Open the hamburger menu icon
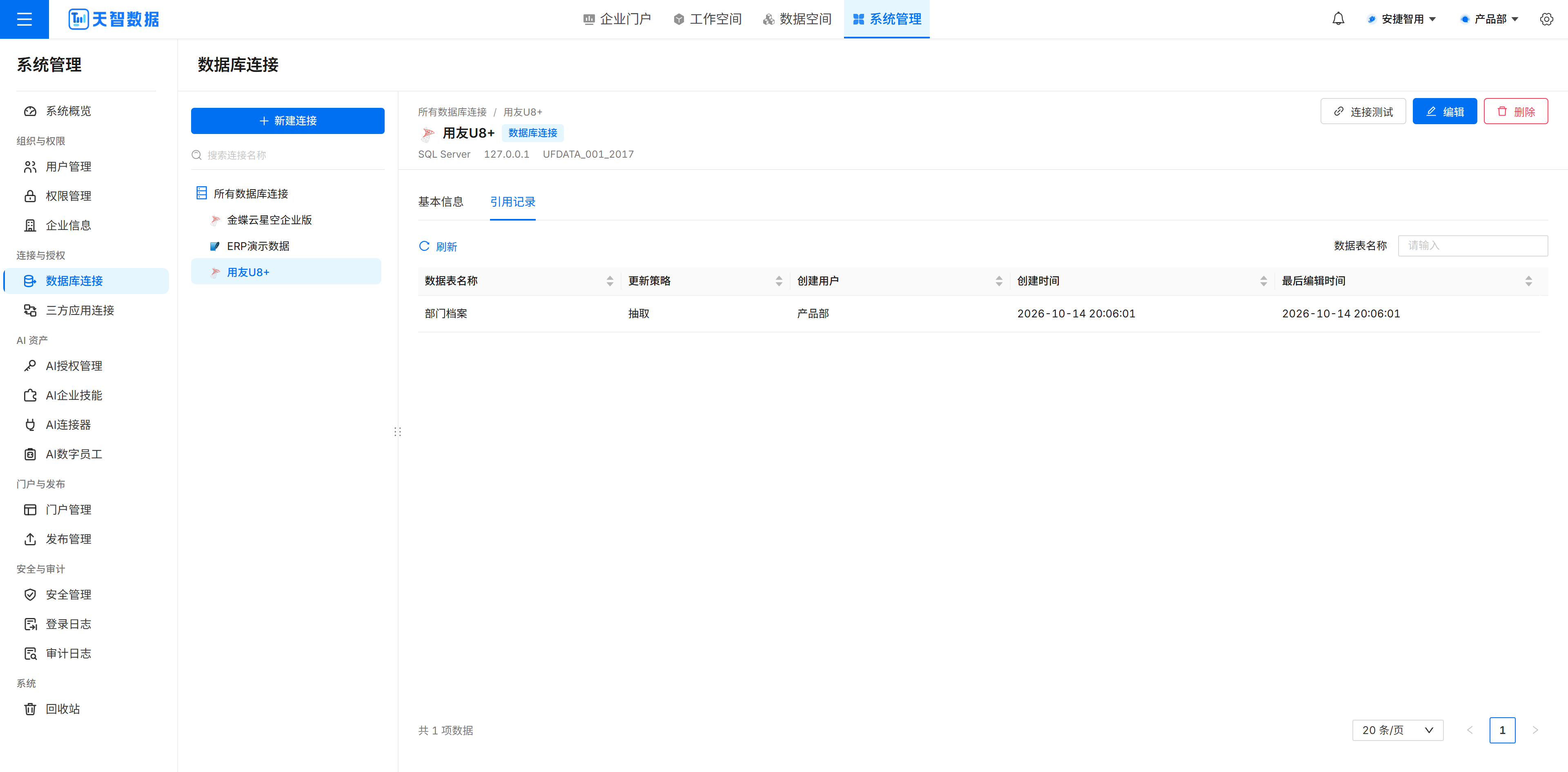 (24, 19)
